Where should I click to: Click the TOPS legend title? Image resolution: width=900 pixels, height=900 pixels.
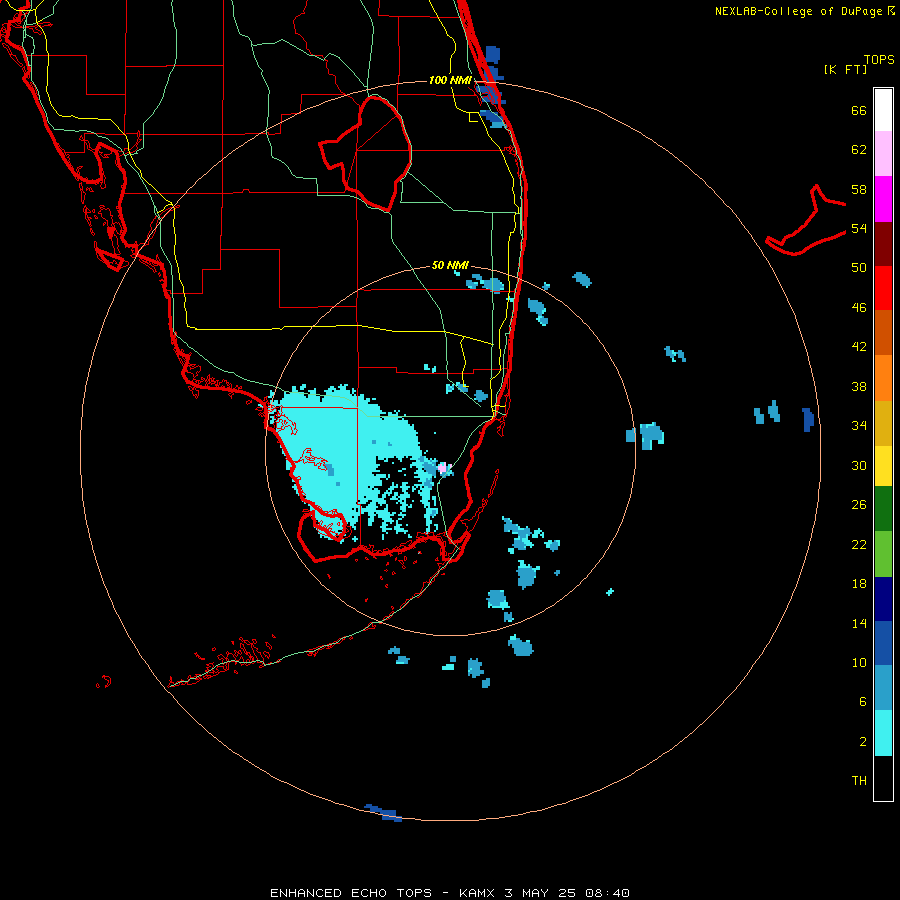click(879, 59)
